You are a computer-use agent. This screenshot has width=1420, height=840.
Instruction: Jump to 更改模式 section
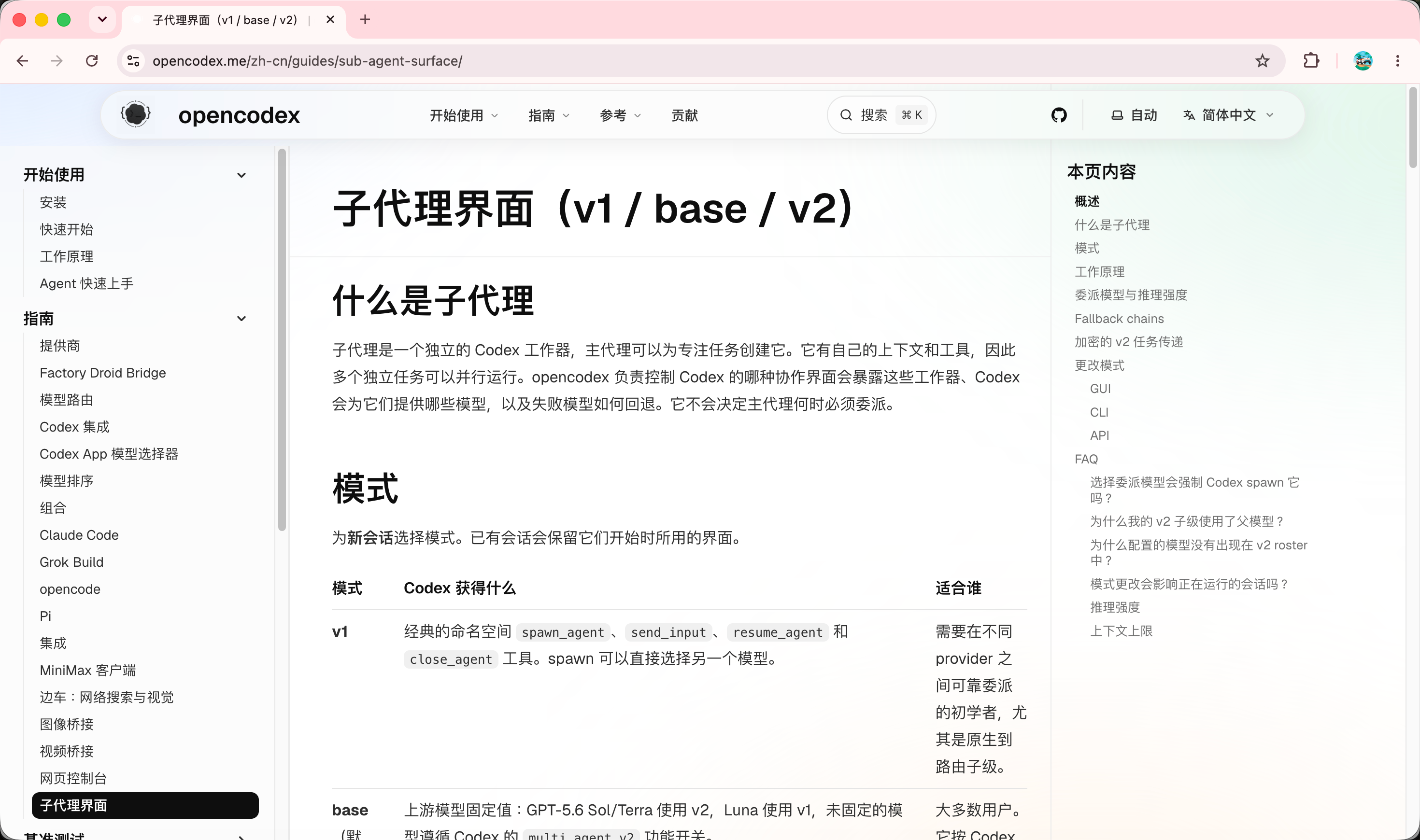[1100, 365]
